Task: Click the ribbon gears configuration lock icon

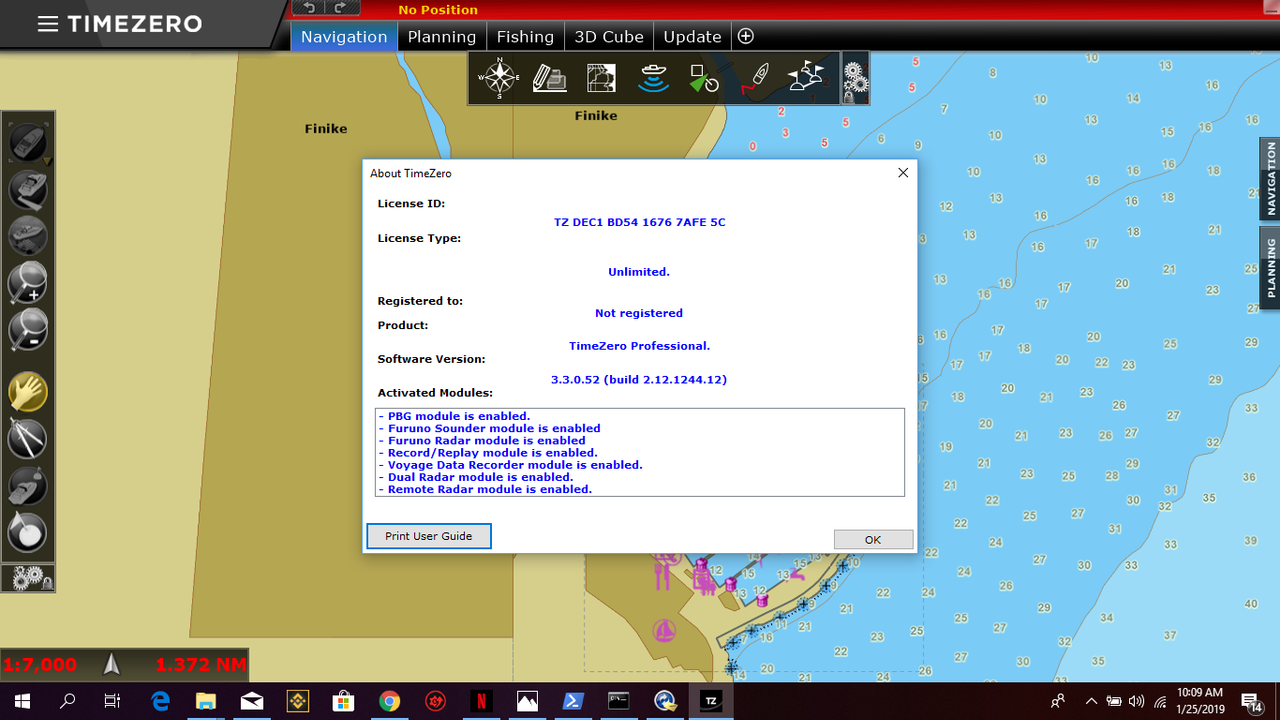Action: point(854,78)
